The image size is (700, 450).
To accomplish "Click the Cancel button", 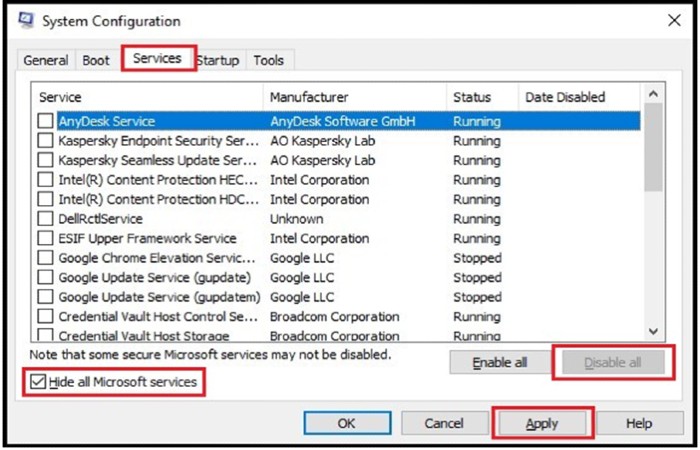I will click(444, 423).
